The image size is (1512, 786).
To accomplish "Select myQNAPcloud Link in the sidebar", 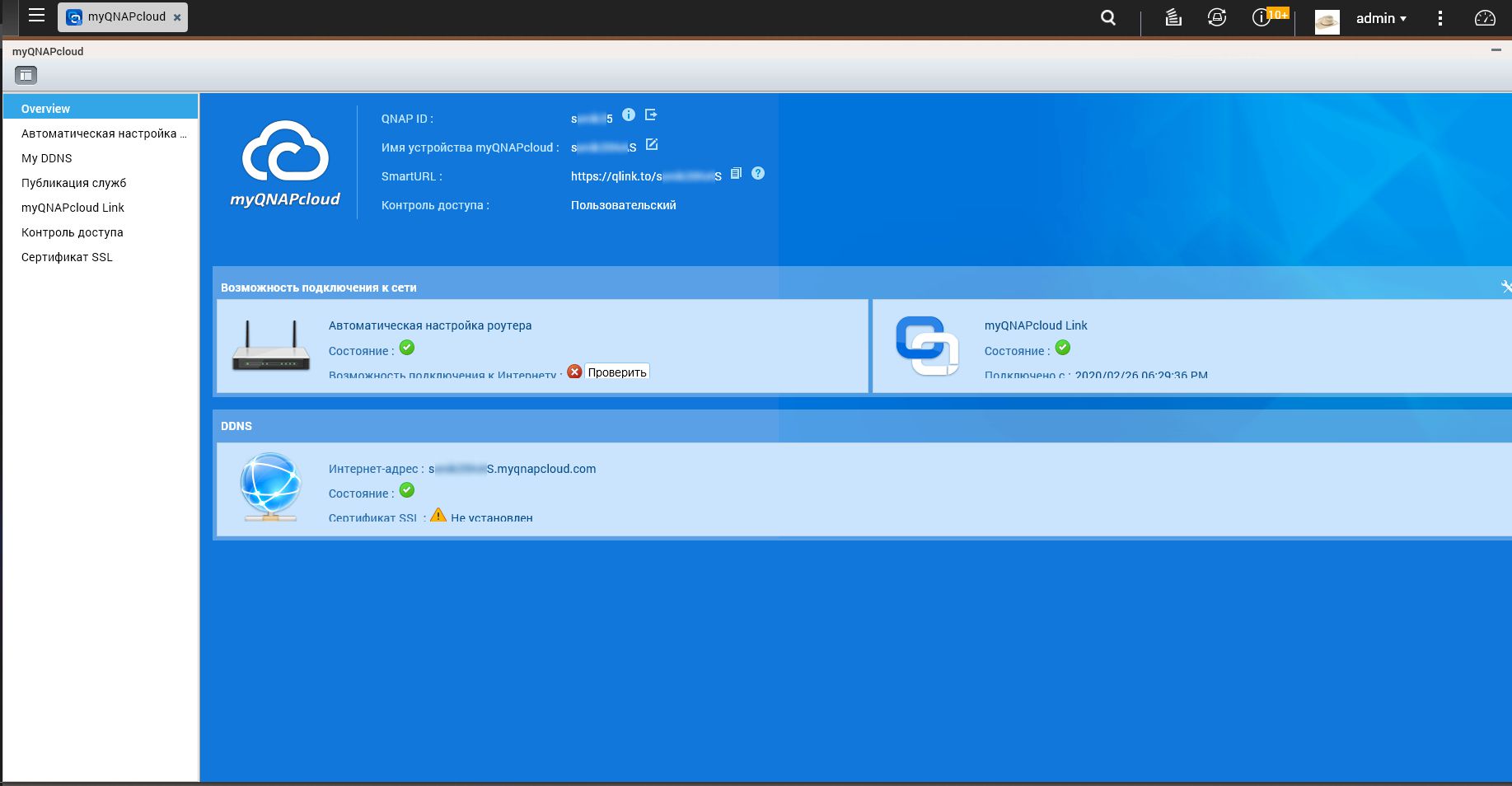I will click(x=101, y=208).
